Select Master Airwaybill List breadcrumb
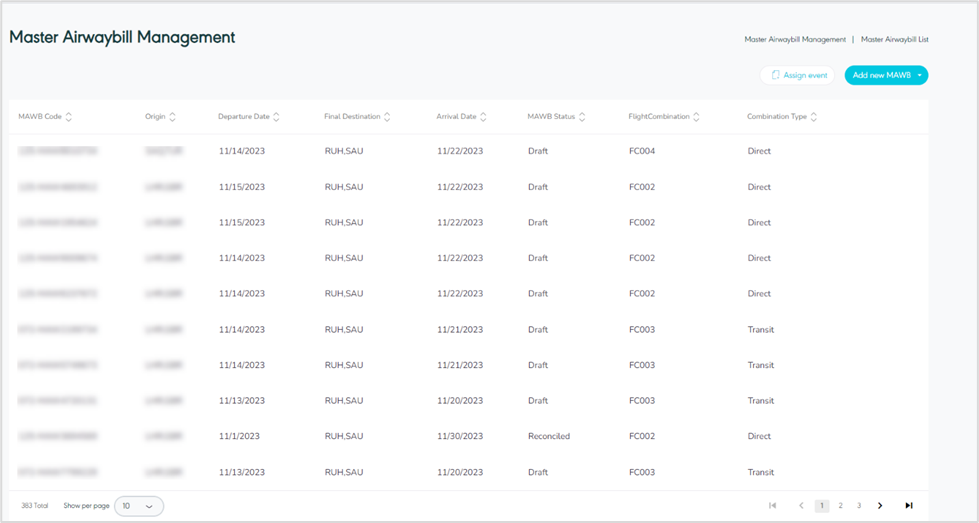979x523 pixels. (x=894, y=40)
